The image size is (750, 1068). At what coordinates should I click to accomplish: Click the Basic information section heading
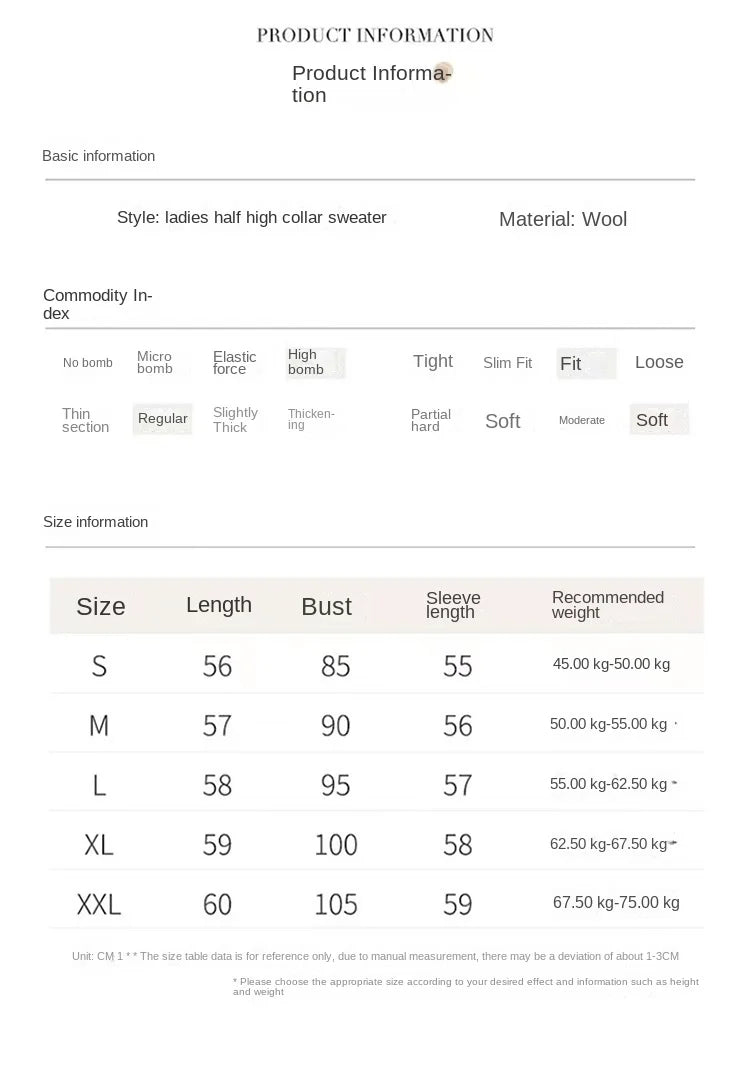click(x=99, y=156)
